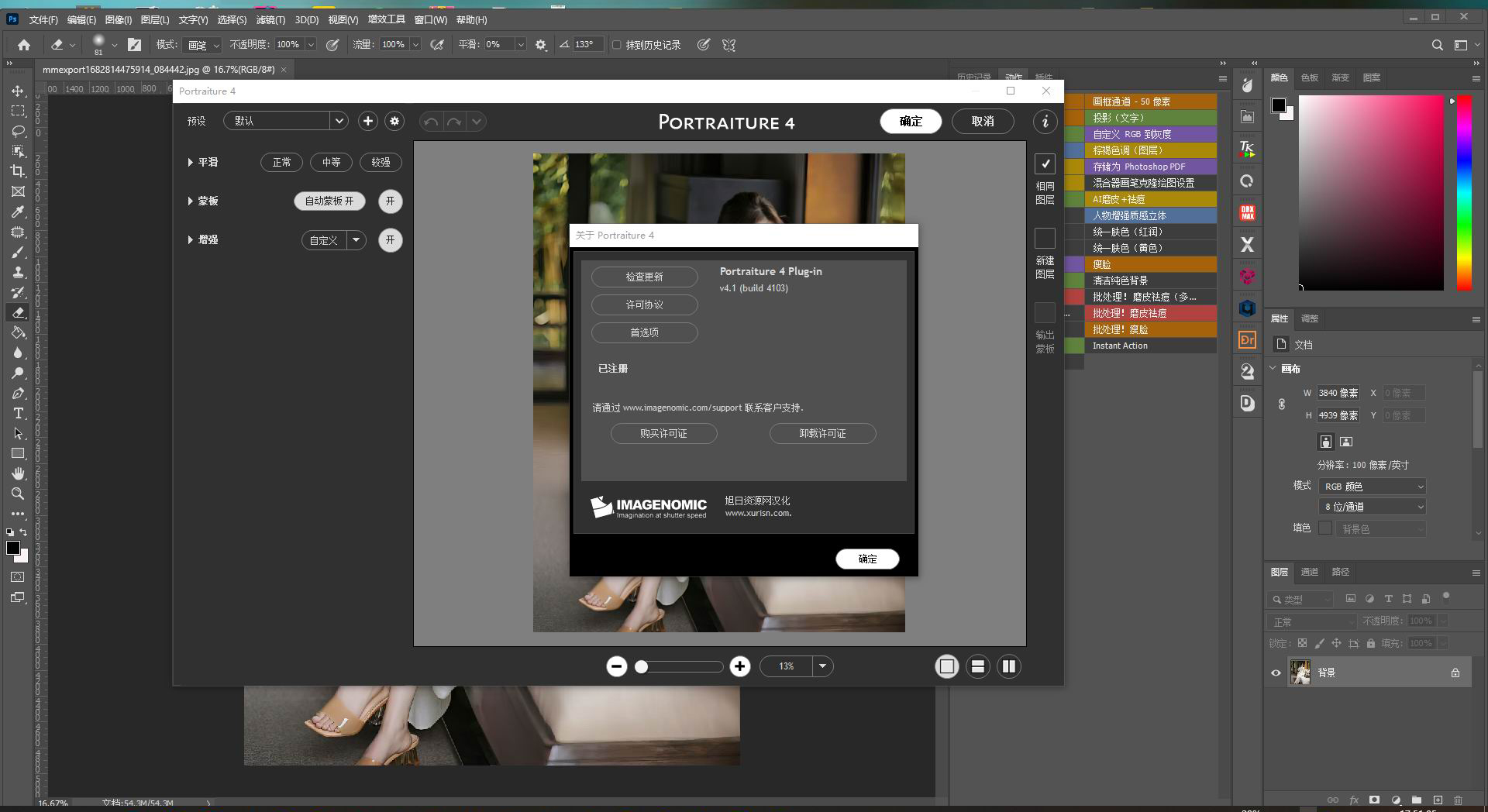Image resolution: width=1488 pixels, height=812 pixels.
Task: Select the Eyedropper tool
Action: 18,212
